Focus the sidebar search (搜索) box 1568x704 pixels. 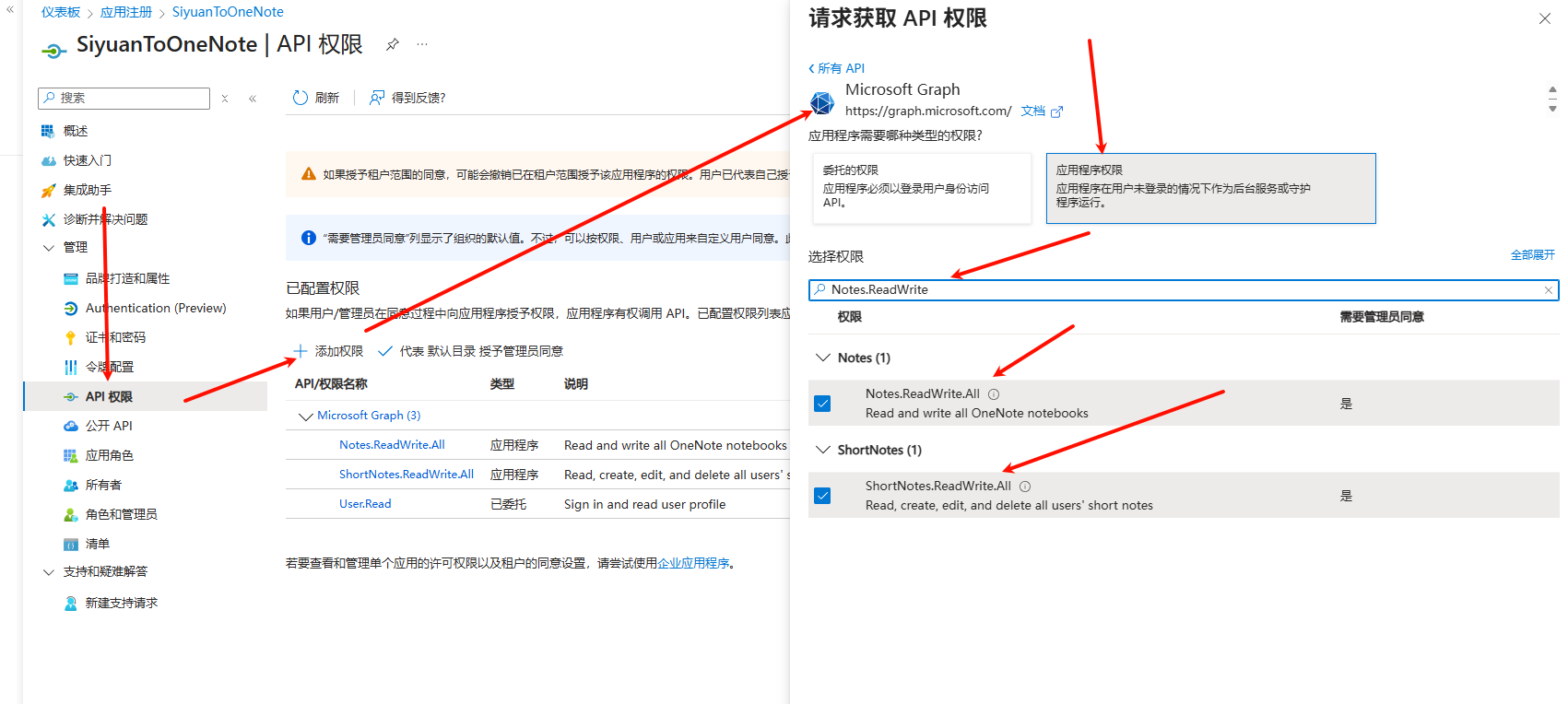pos(124,99)
